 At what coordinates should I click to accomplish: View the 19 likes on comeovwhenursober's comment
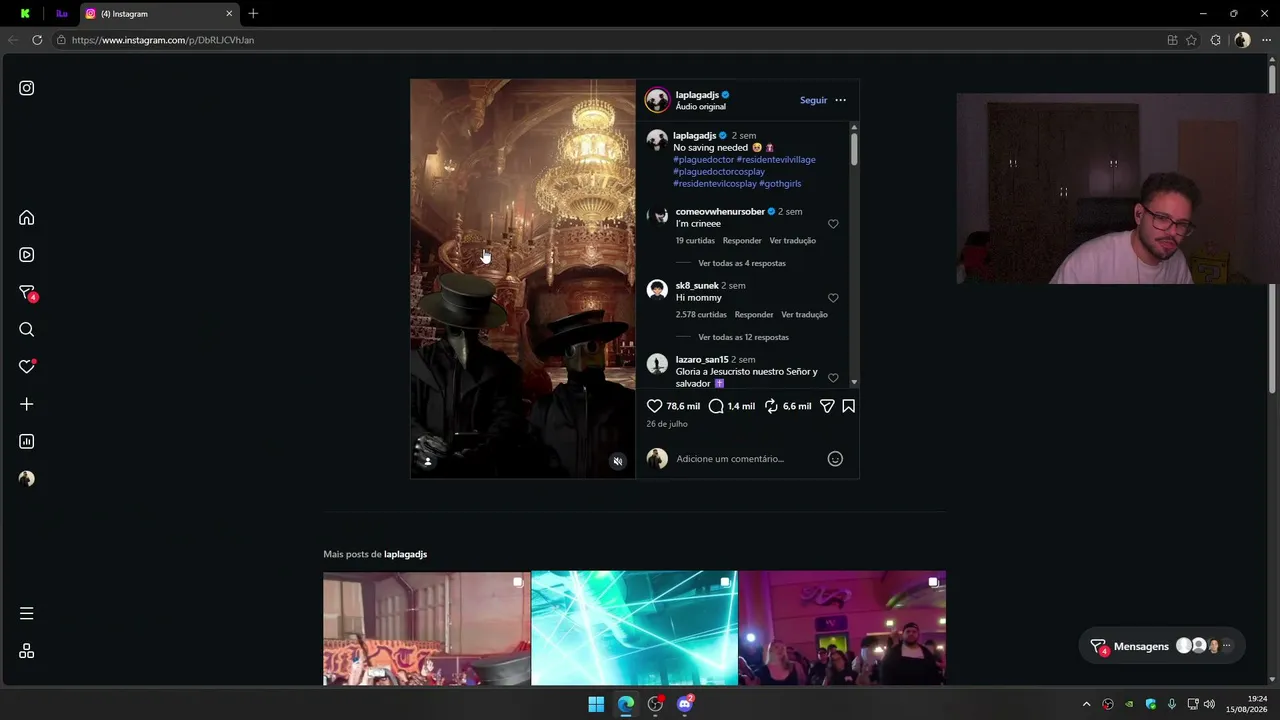click(x=695, y=241)
